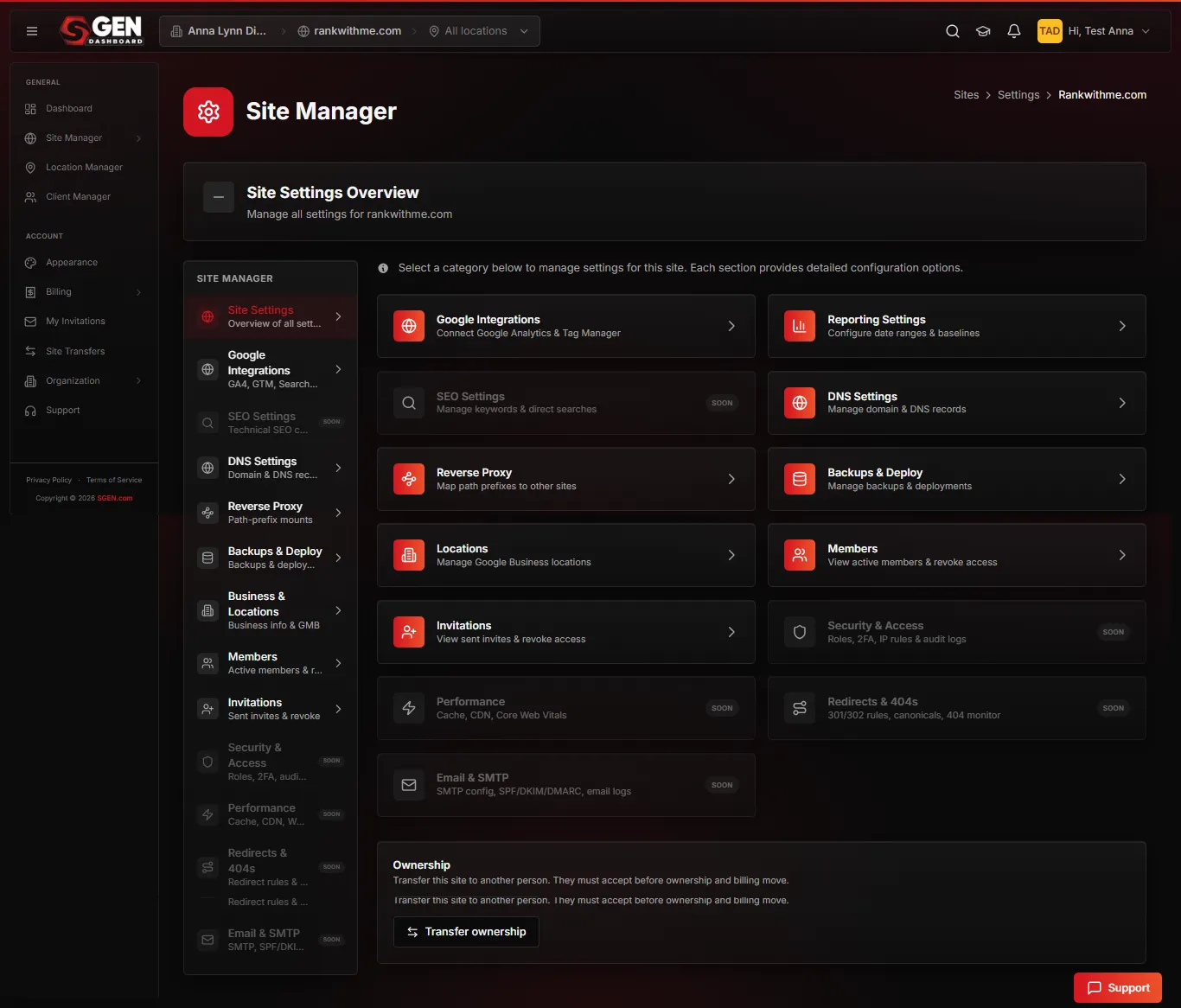Open DNS Settings in Site Manager menu
The width and height of the screenshot is (1181, 1008).
(271, 468)
